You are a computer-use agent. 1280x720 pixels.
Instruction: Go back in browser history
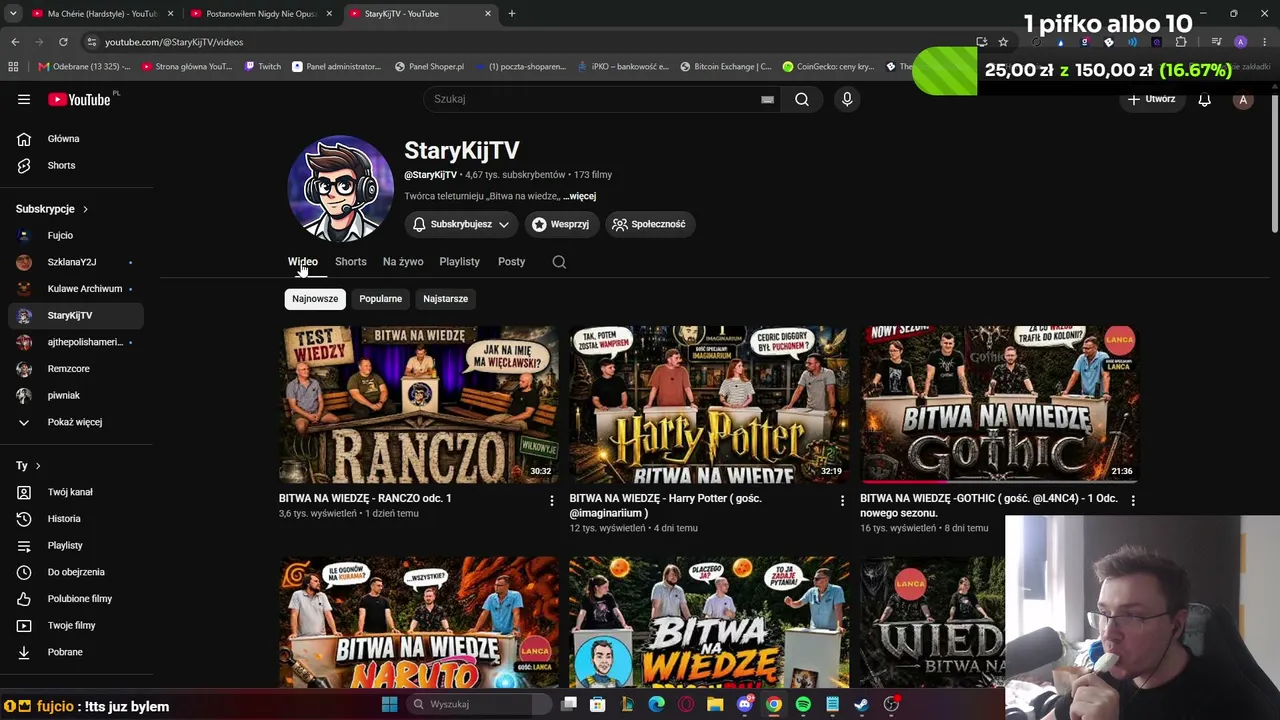15,42
